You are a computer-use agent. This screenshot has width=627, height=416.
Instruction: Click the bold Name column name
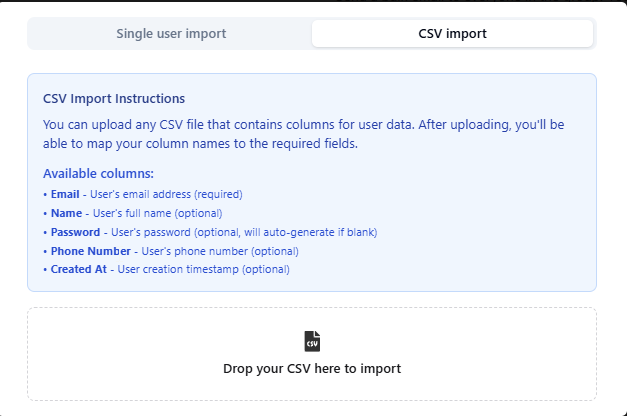pos(67,213)
